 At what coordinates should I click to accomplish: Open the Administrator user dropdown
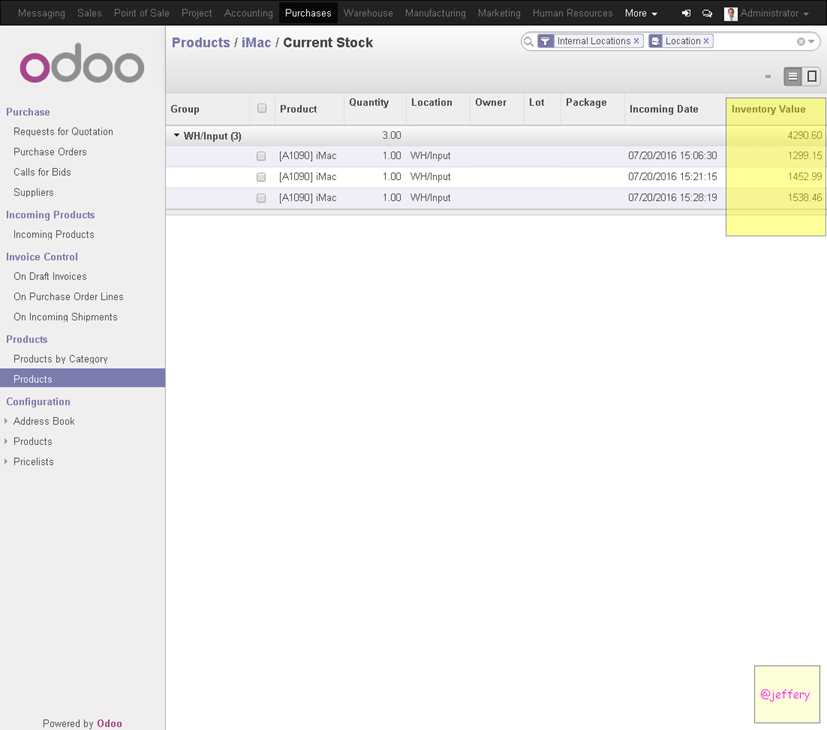(x=774, y=13)
